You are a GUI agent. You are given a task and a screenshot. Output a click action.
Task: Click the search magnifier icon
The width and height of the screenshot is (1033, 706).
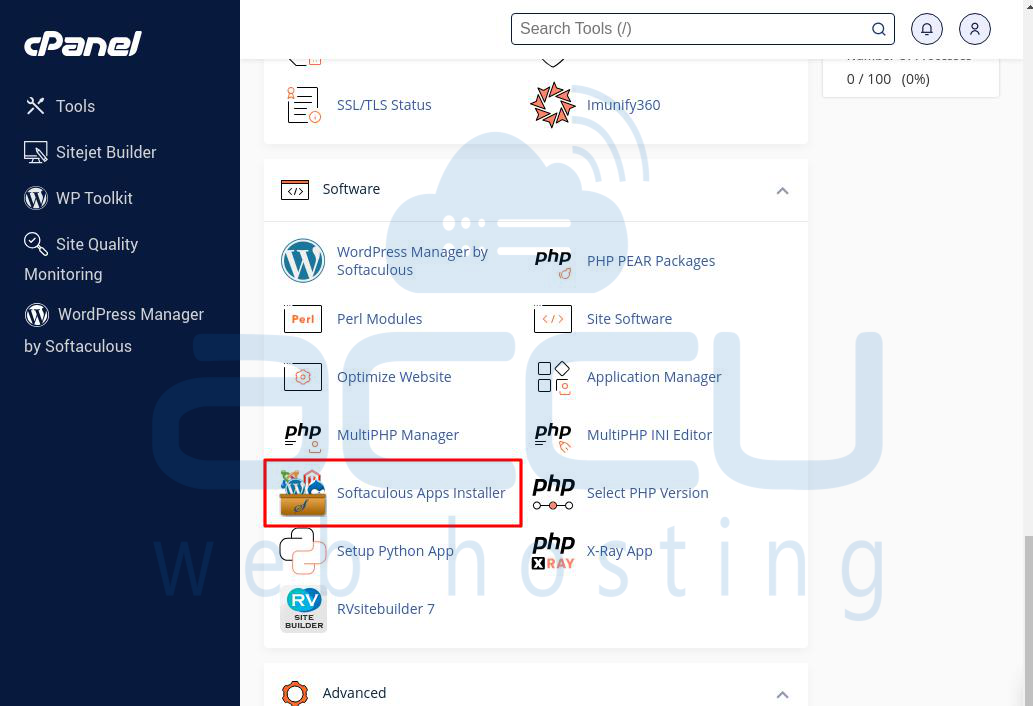(x=878, y=29)
